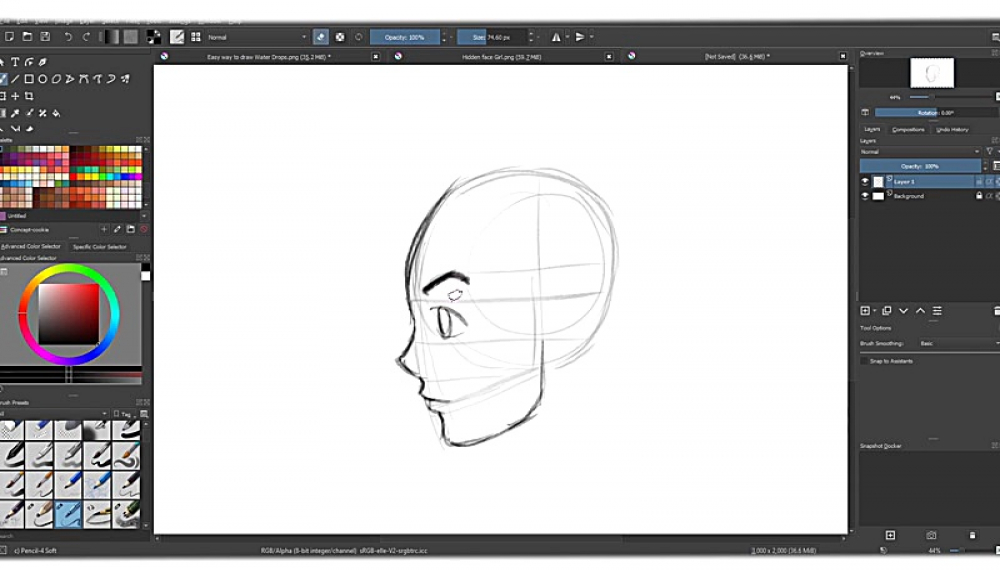Click the Save document icon
The image size is (1000, 570).
pos(46,37)
